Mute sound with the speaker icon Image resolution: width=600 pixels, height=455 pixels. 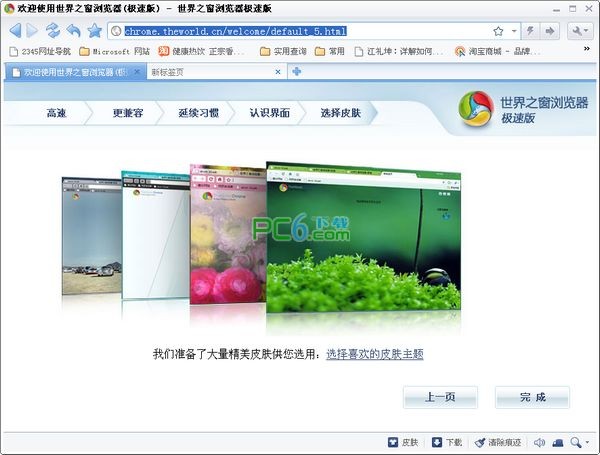(x=539, y=442)
